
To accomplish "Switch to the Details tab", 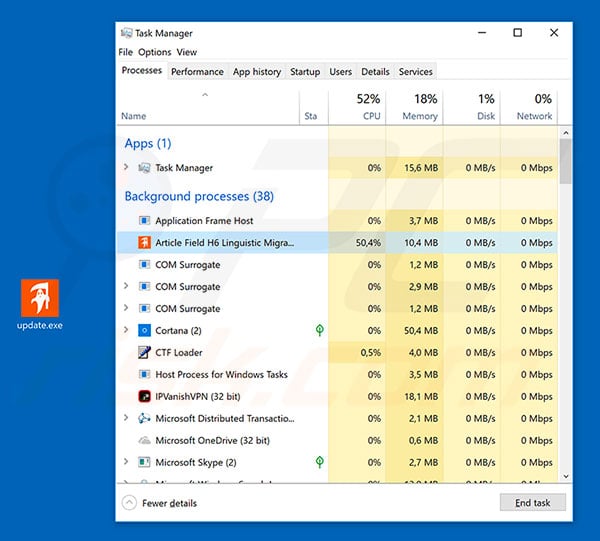I will pyautogui.click(x=375, y=72).
